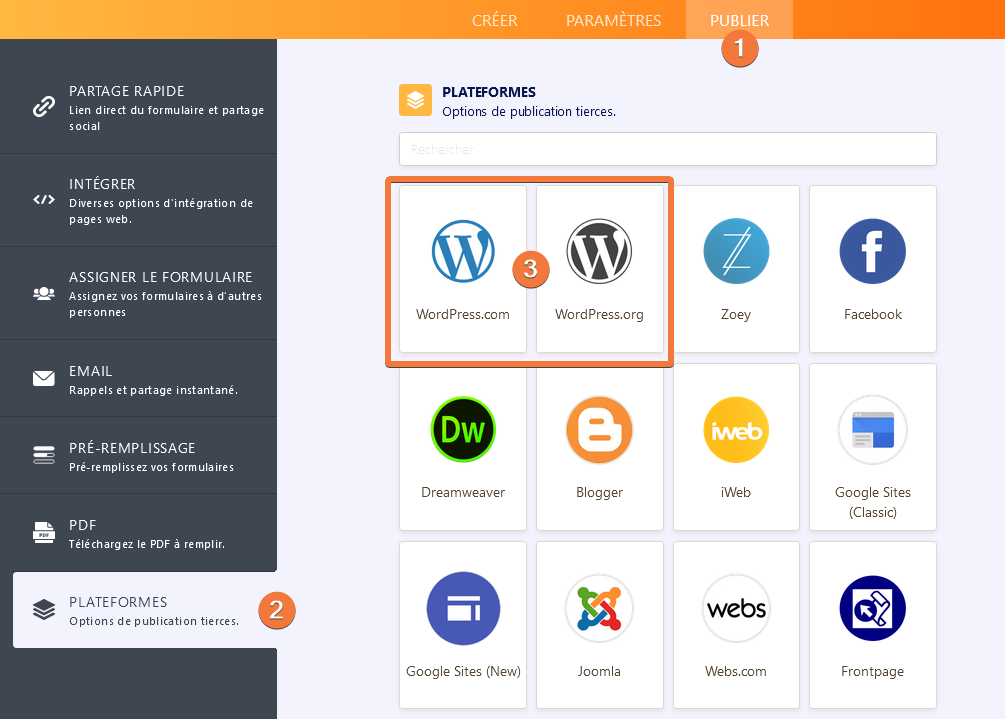Click the Webs.com label text
Image resolution: width=1005 pixels, height=719 pixels.
(736, 672)
